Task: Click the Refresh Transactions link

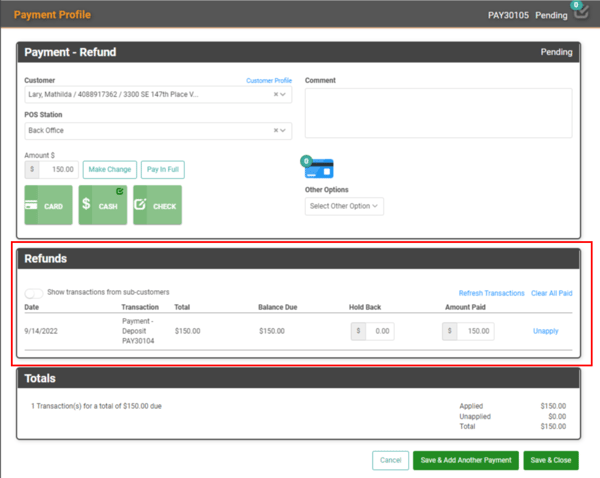Action: [x=491, y=293]
